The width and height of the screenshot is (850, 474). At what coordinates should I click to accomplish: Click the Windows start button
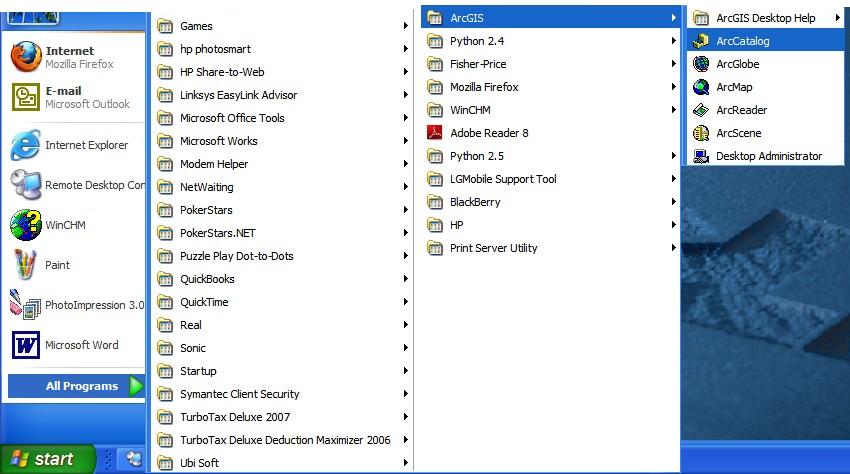click(48, 459)
